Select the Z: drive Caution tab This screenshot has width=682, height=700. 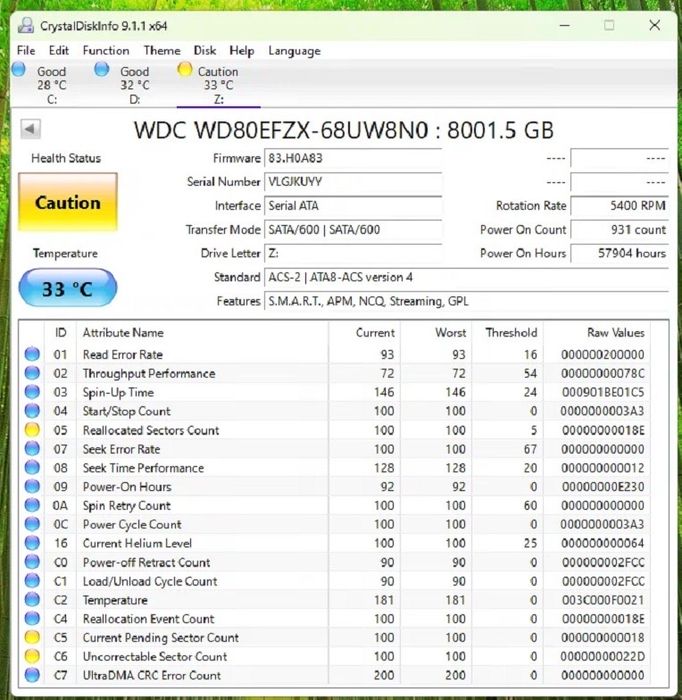coord(218,84)
